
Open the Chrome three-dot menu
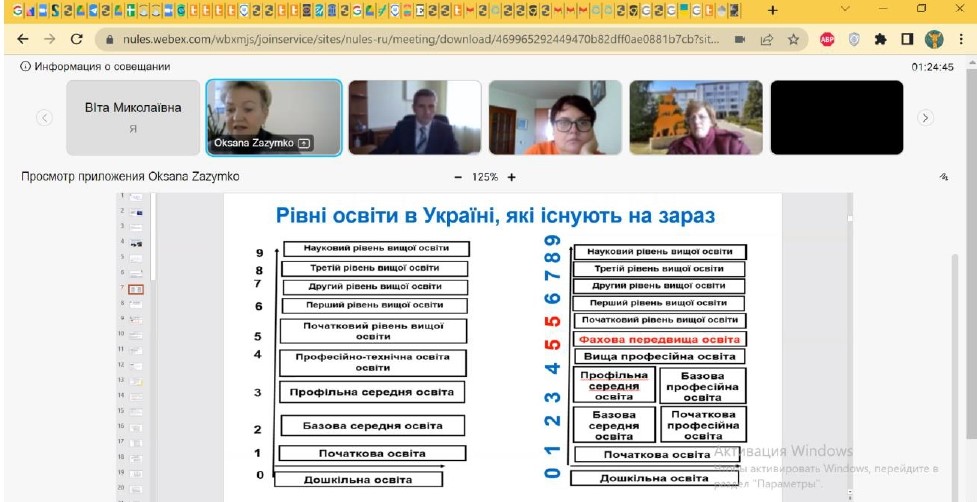click(960, 39)
